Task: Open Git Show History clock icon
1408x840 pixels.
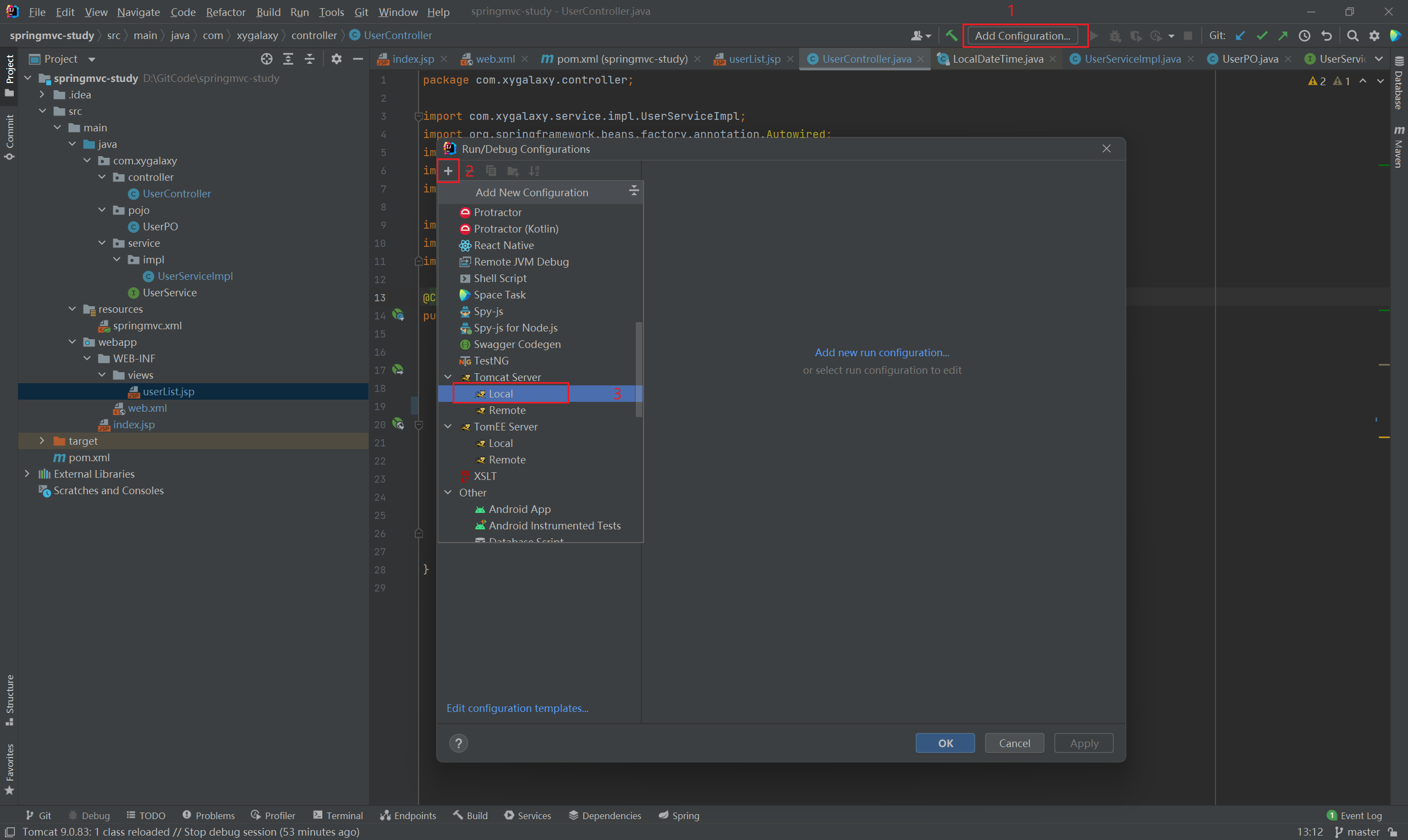Action: coord(1305,36)
